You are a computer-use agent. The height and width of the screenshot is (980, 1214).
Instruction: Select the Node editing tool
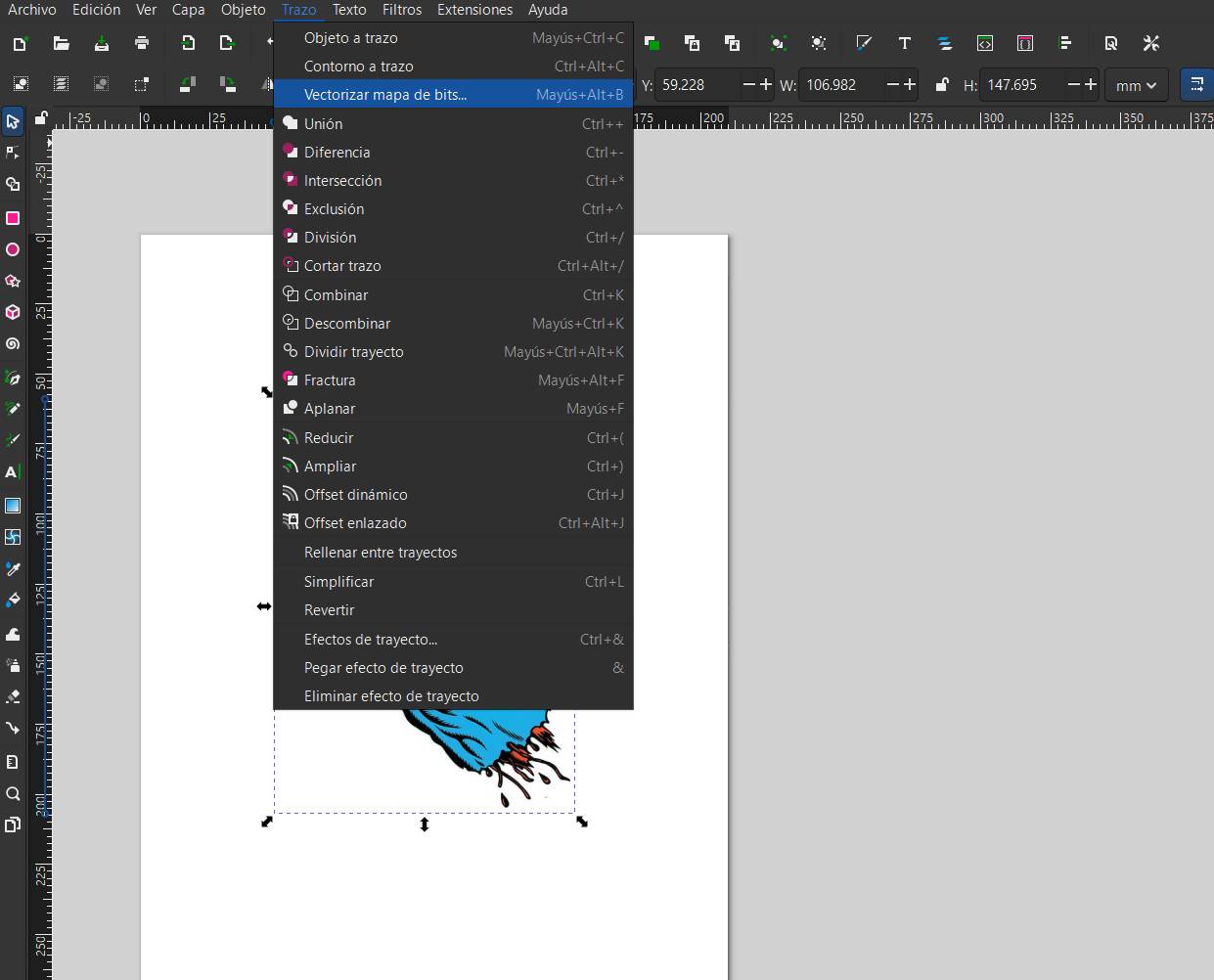pos(13,152)
